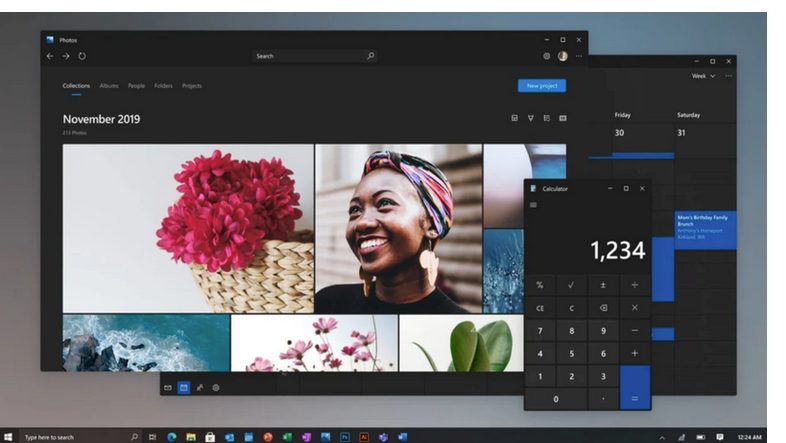Click the select-photos checkbox icon

[514, 118]
